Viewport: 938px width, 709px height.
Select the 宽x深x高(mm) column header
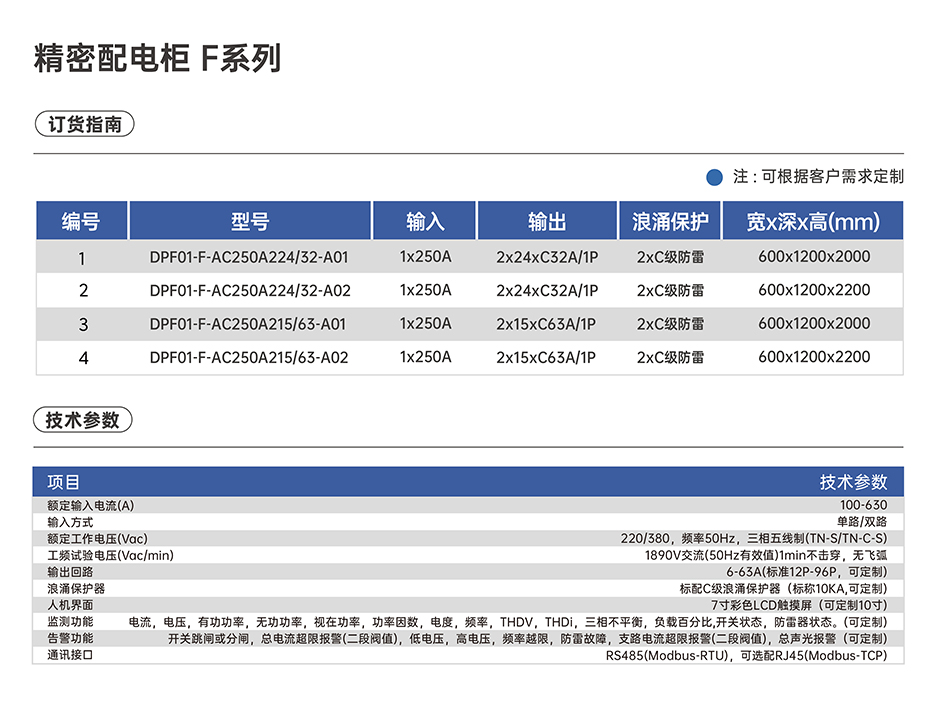click(x=813, y=222)
